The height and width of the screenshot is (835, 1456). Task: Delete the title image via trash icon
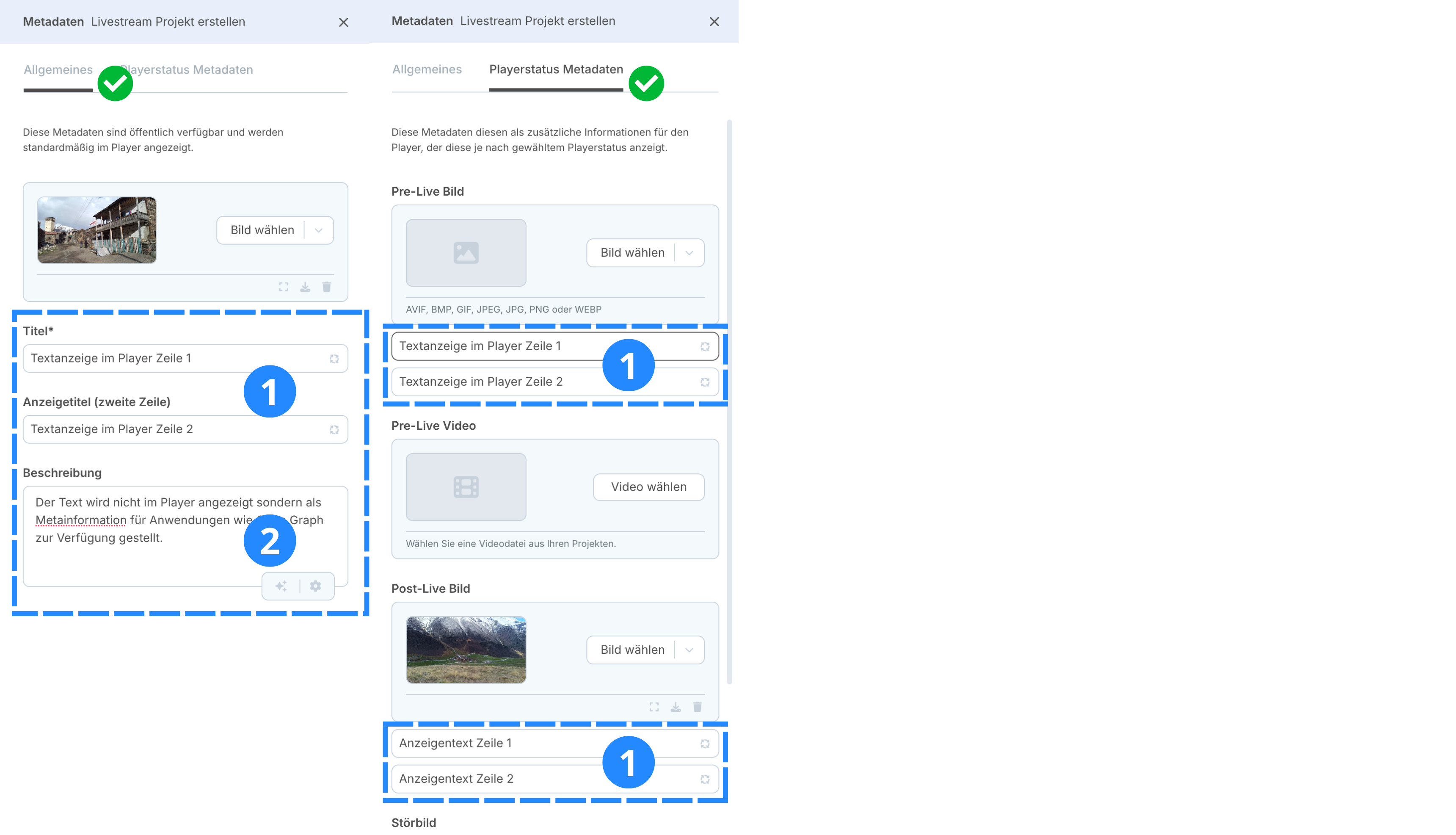[x=327, y=287]
